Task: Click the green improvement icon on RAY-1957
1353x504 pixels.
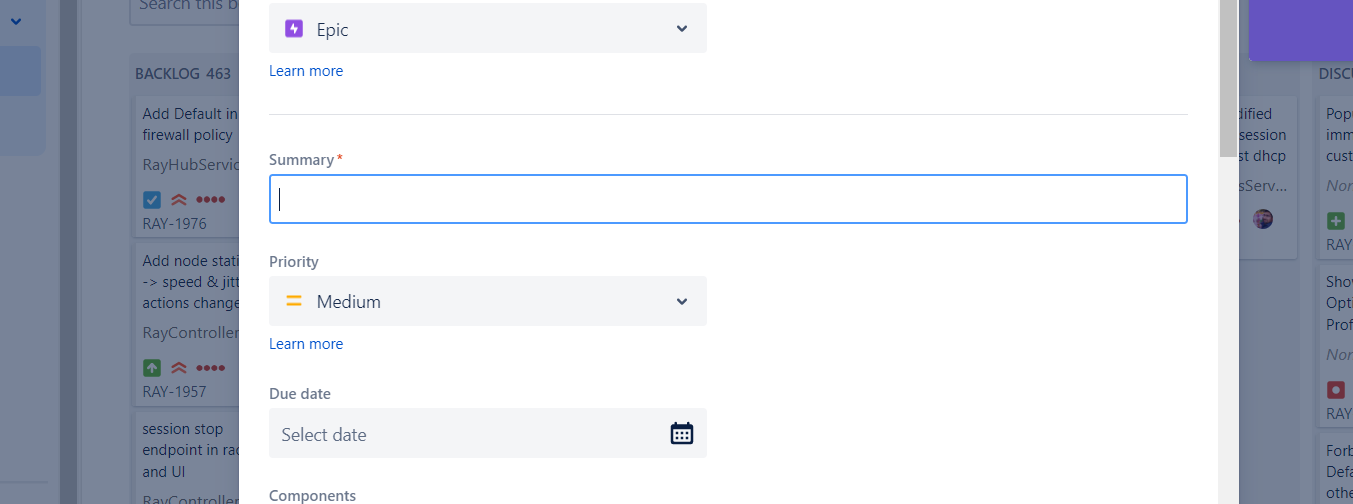Action: pos(152,367)
